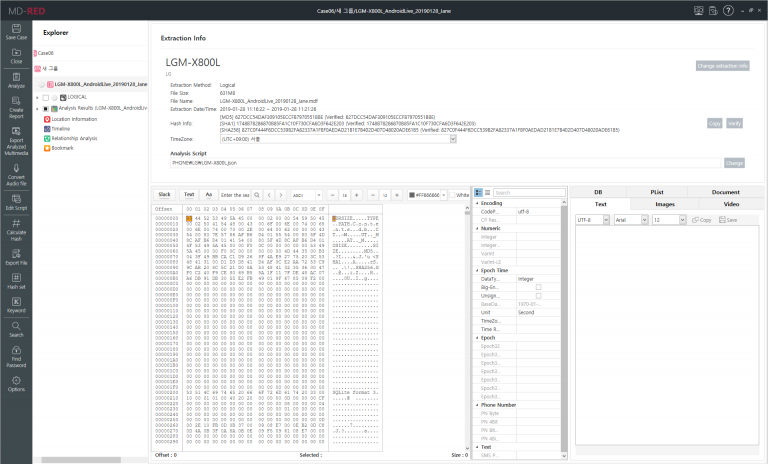The width and height of the screenshot is (768, 464).
Task: Open the Hash set tool
Action: [x=16, y=281]
